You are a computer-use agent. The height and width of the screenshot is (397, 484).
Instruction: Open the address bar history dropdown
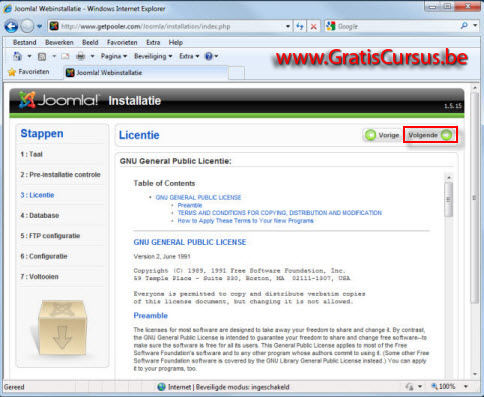(x=288, y=26)
